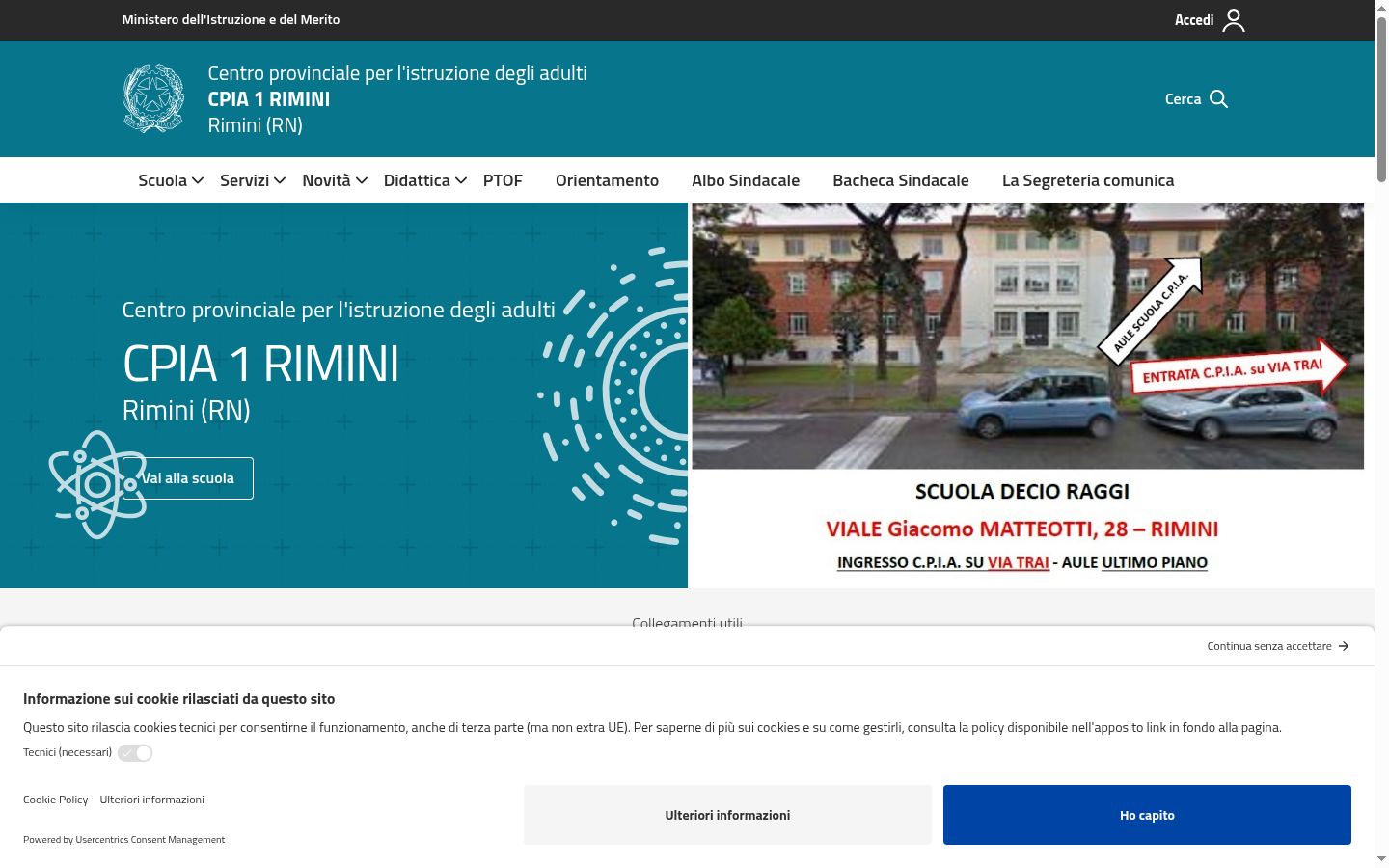
Task: Click the CPIA 1 RIMINI header title
Action: (x=269, y=99)
